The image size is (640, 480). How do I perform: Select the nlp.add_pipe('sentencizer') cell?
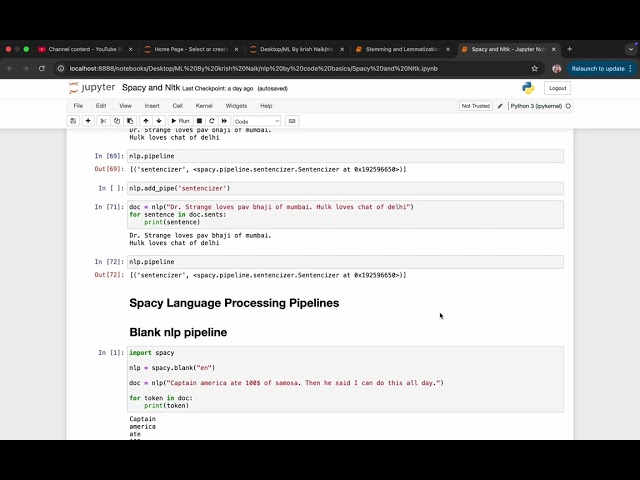[345, 188]
